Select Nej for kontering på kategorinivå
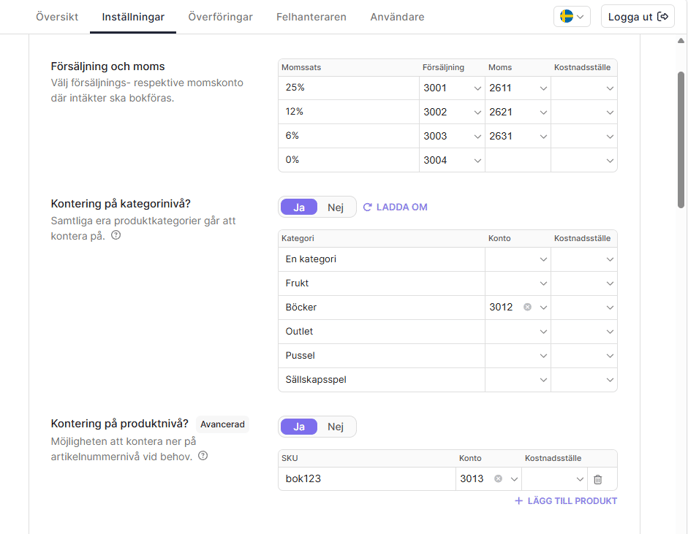 [x=335, y=207]
